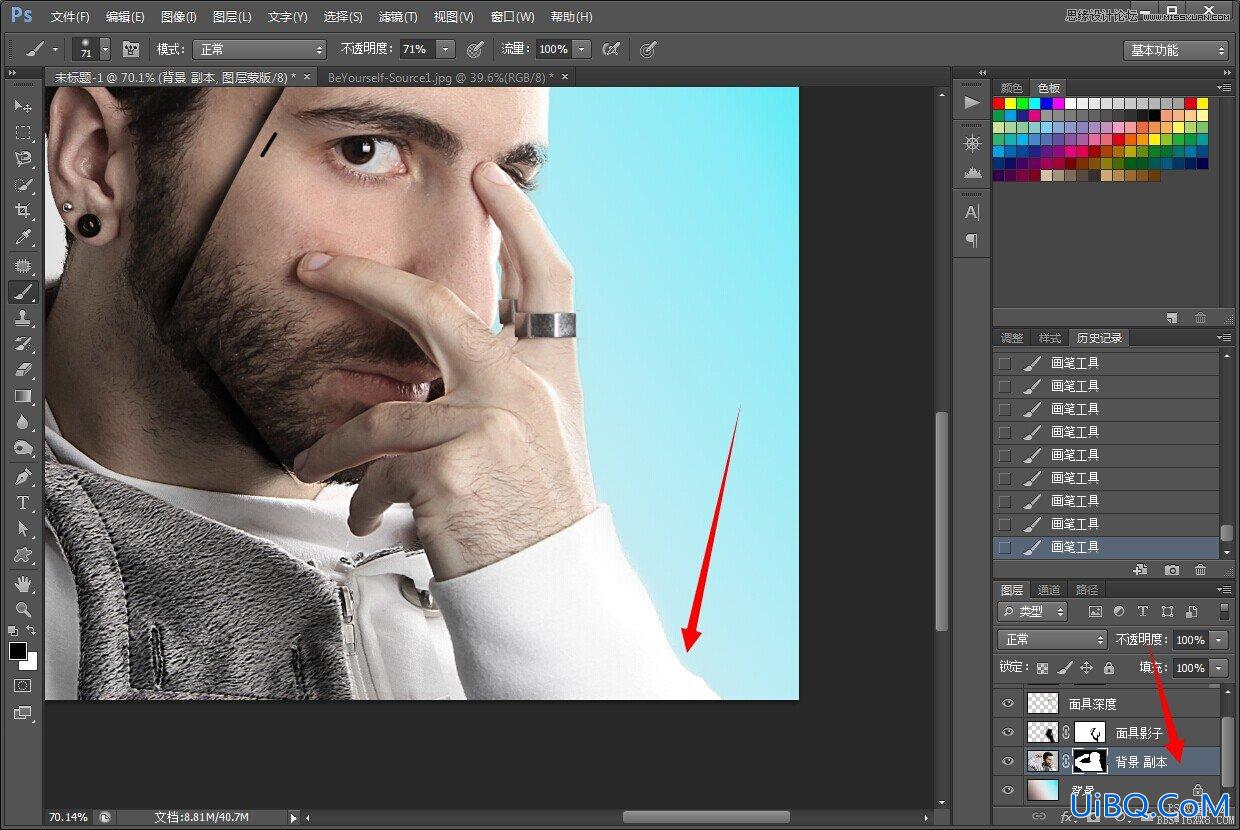Screen dimensions: 1240x830
Task: Select the Eraser tool
Action: (x=23, y=370)
